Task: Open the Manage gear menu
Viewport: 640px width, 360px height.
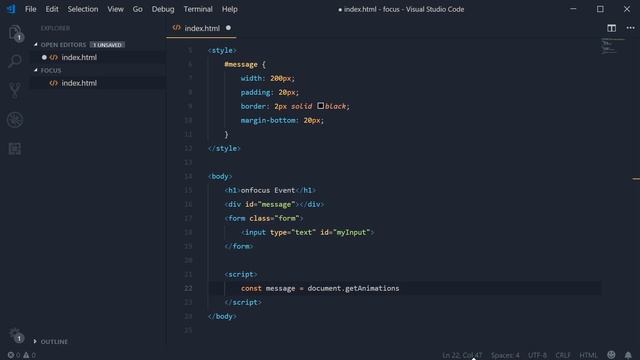Action: pos(15,335)
